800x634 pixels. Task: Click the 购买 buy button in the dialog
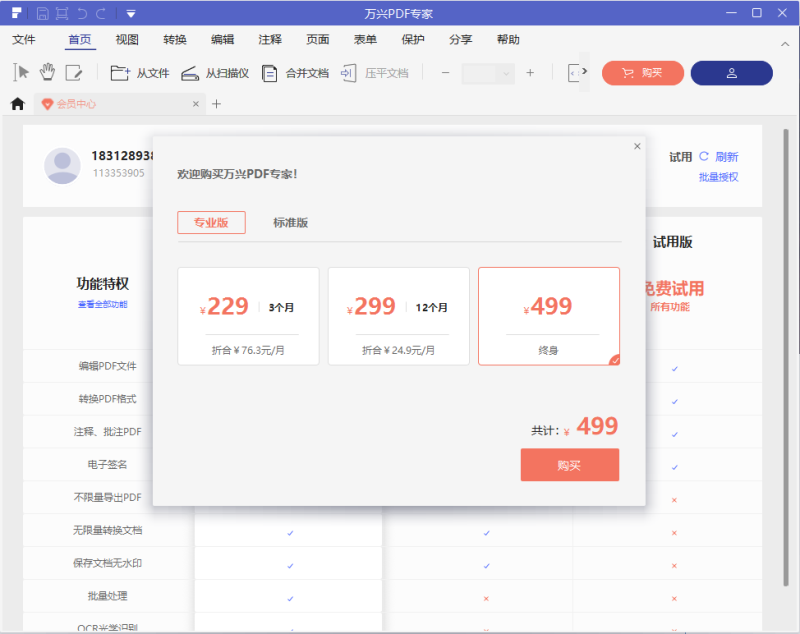[569, 464]
